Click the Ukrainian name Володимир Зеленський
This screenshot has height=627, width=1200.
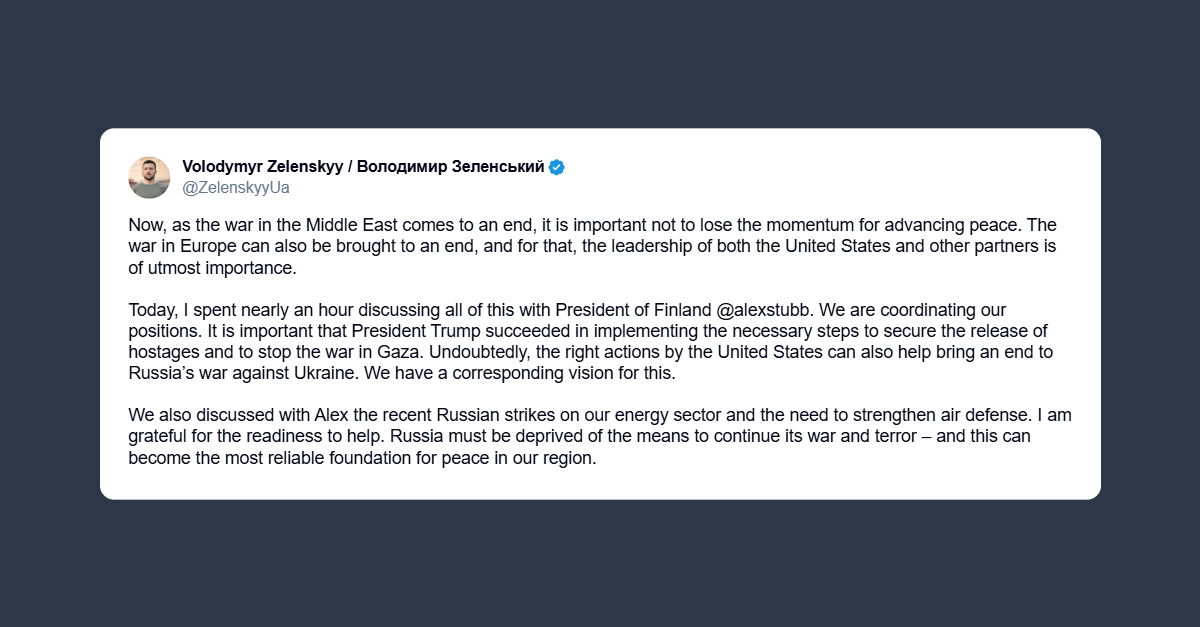click(451, 167)
